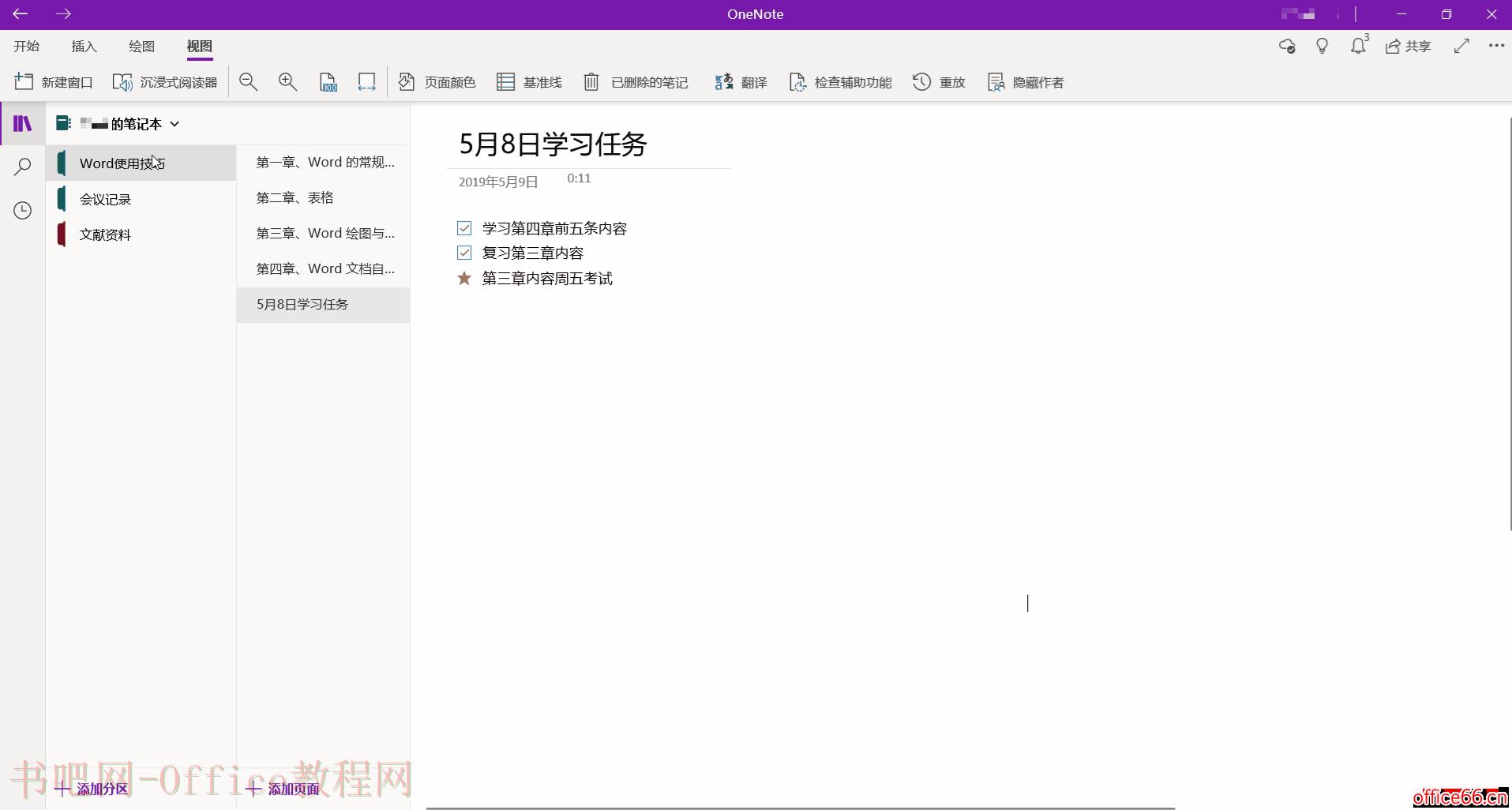Expand the 的笔记本 notebook dropdown
The width and height of the screenshot is (1512, 810).
tap(174, 124)
